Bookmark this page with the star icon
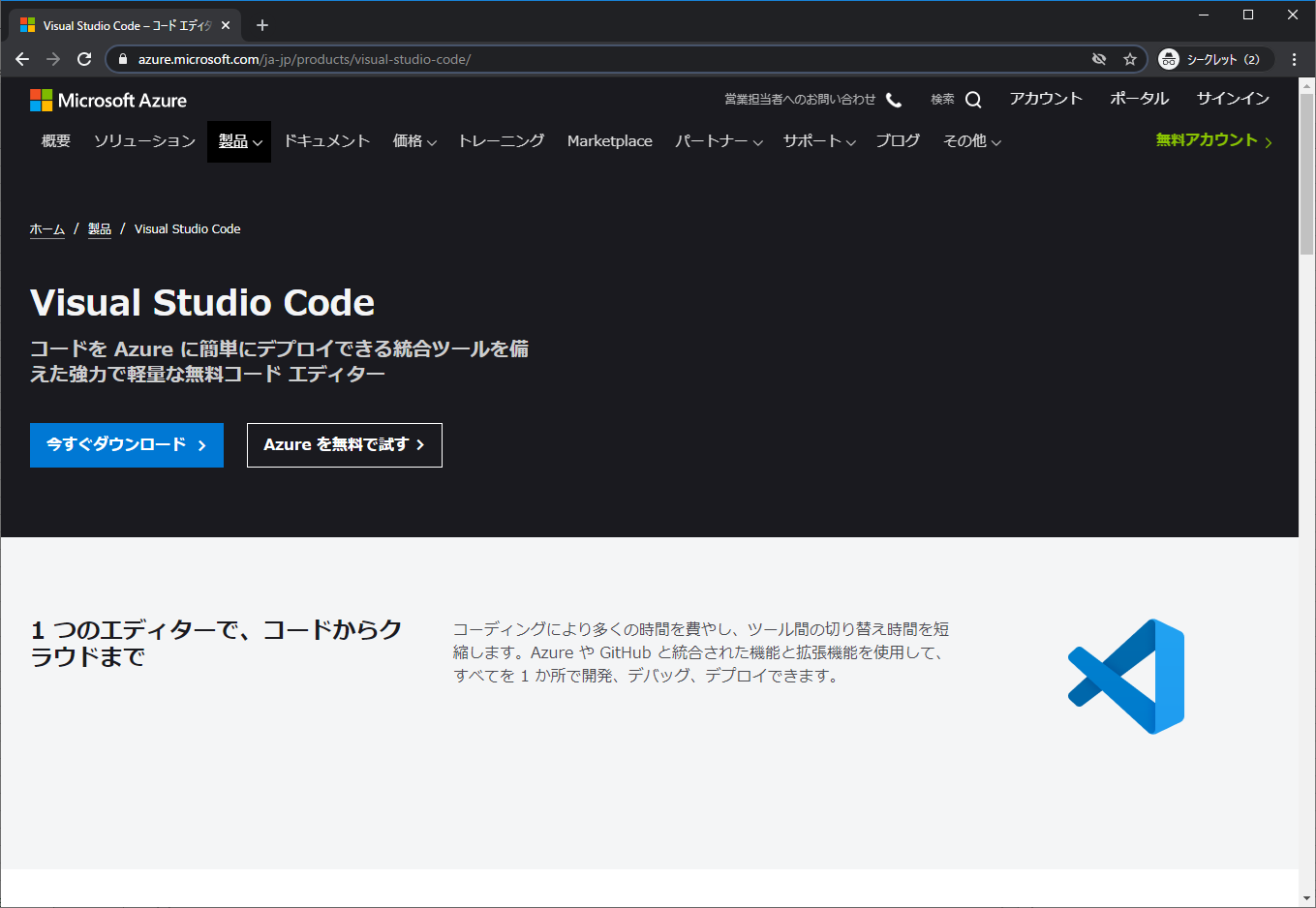 click(1130, 59)
